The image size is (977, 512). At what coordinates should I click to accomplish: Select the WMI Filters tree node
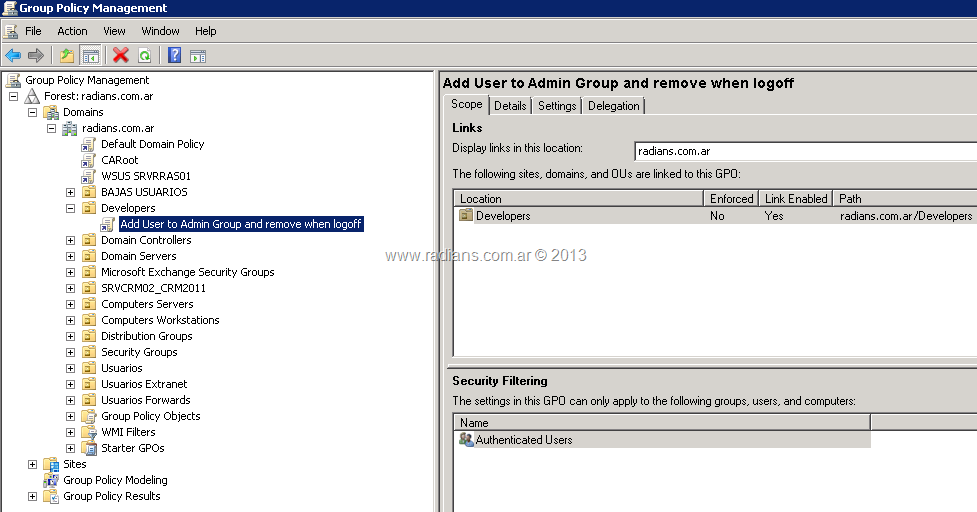pos(128,432)
